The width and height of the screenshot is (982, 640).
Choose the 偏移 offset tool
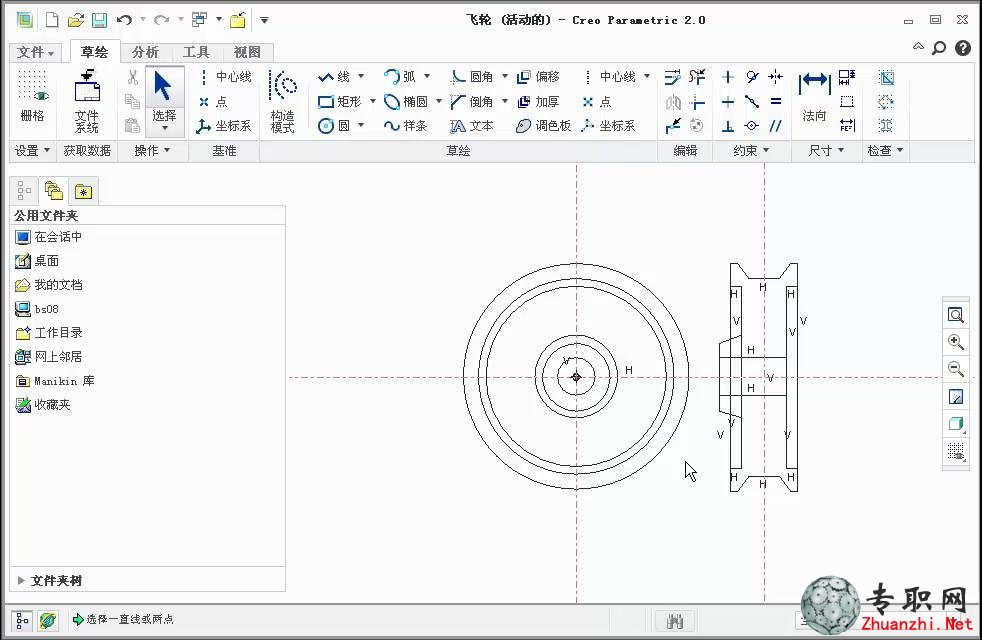(x=538, y=76)
